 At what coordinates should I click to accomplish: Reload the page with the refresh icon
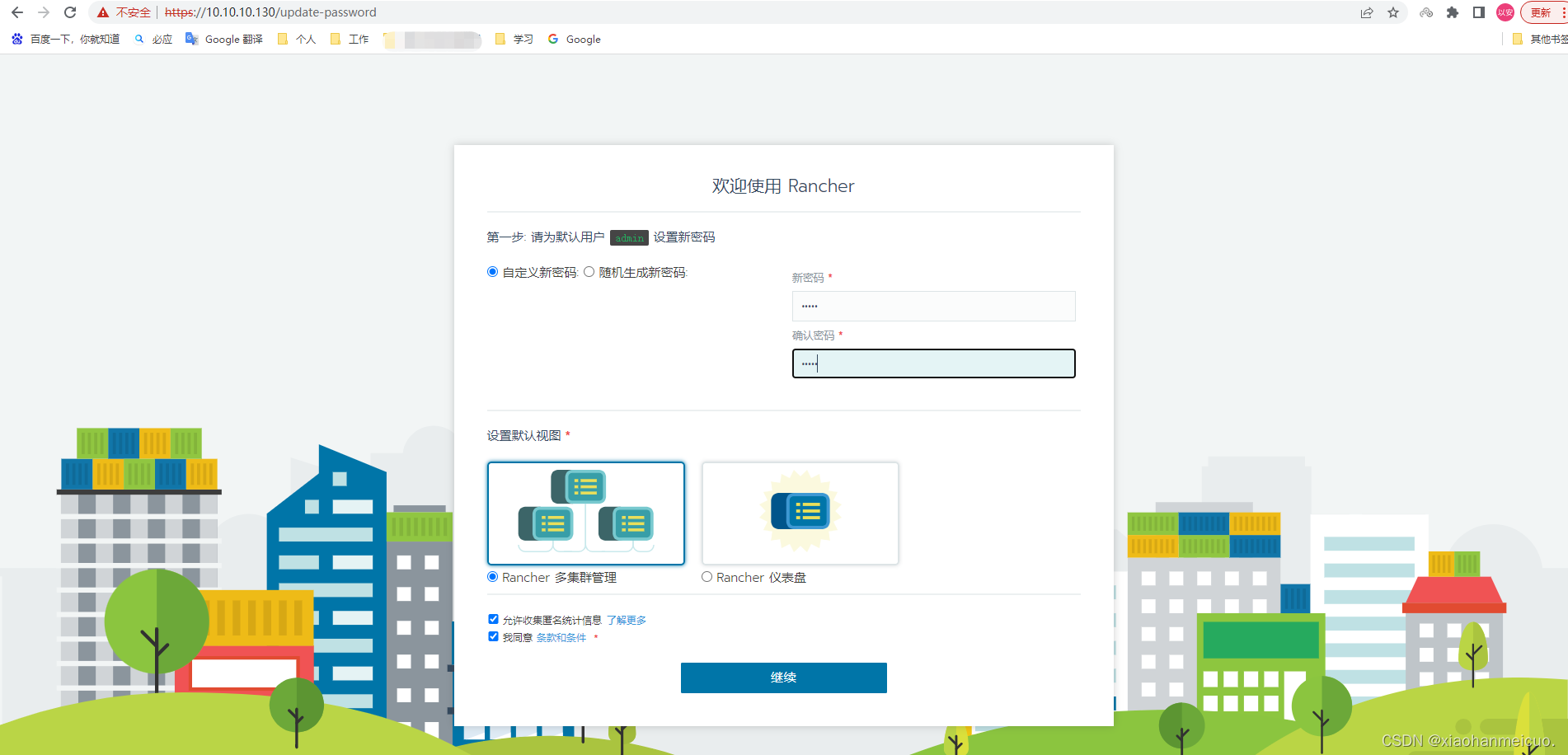[x=70, y=12]
